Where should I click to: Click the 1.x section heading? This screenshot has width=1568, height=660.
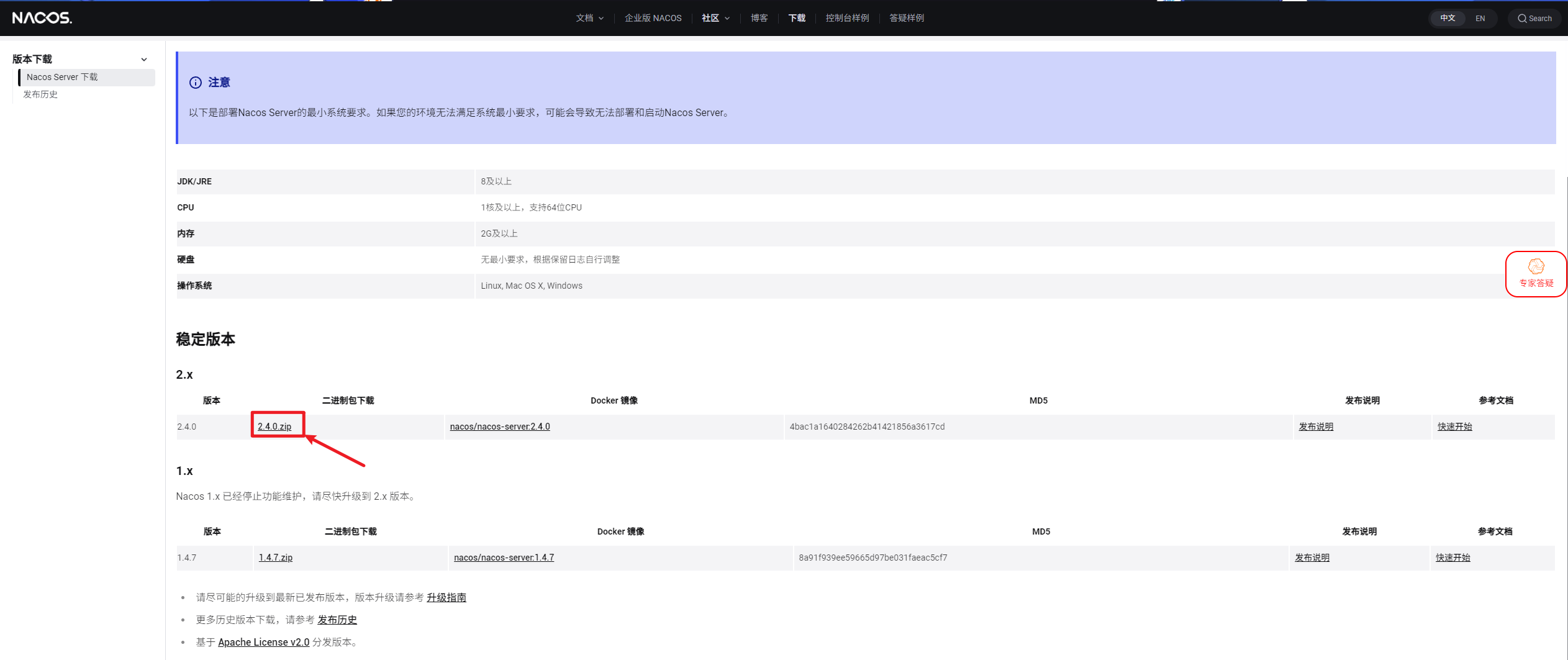click(184, 471)
